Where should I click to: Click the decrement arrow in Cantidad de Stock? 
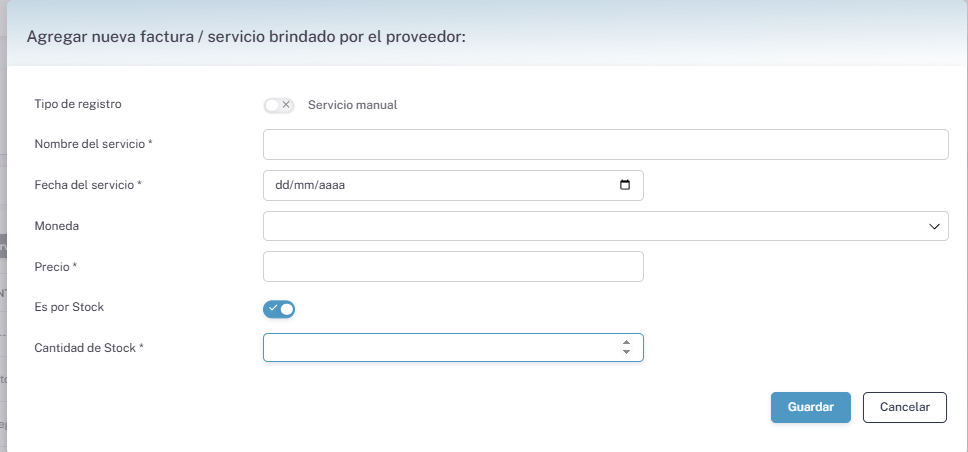[x=626, y=352]
